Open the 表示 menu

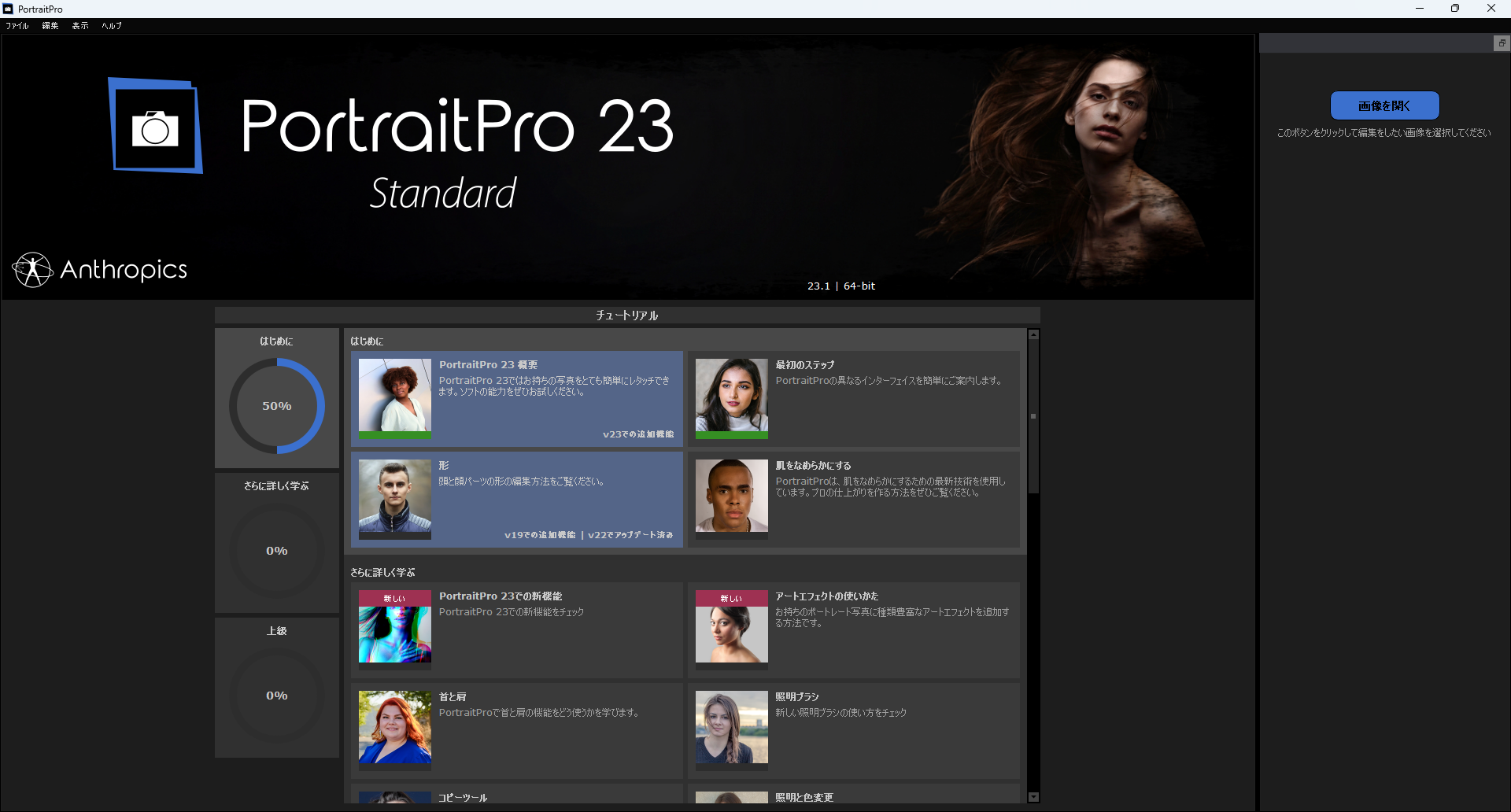(80, 26)
